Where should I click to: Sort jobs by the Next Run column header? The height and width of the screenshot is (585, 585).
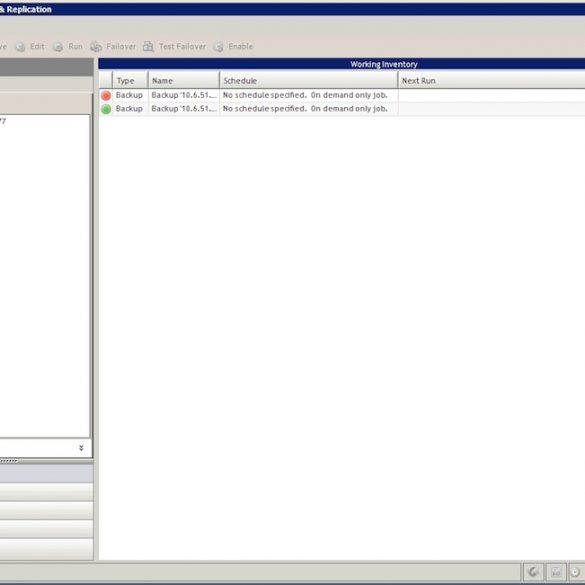[491, 81]
